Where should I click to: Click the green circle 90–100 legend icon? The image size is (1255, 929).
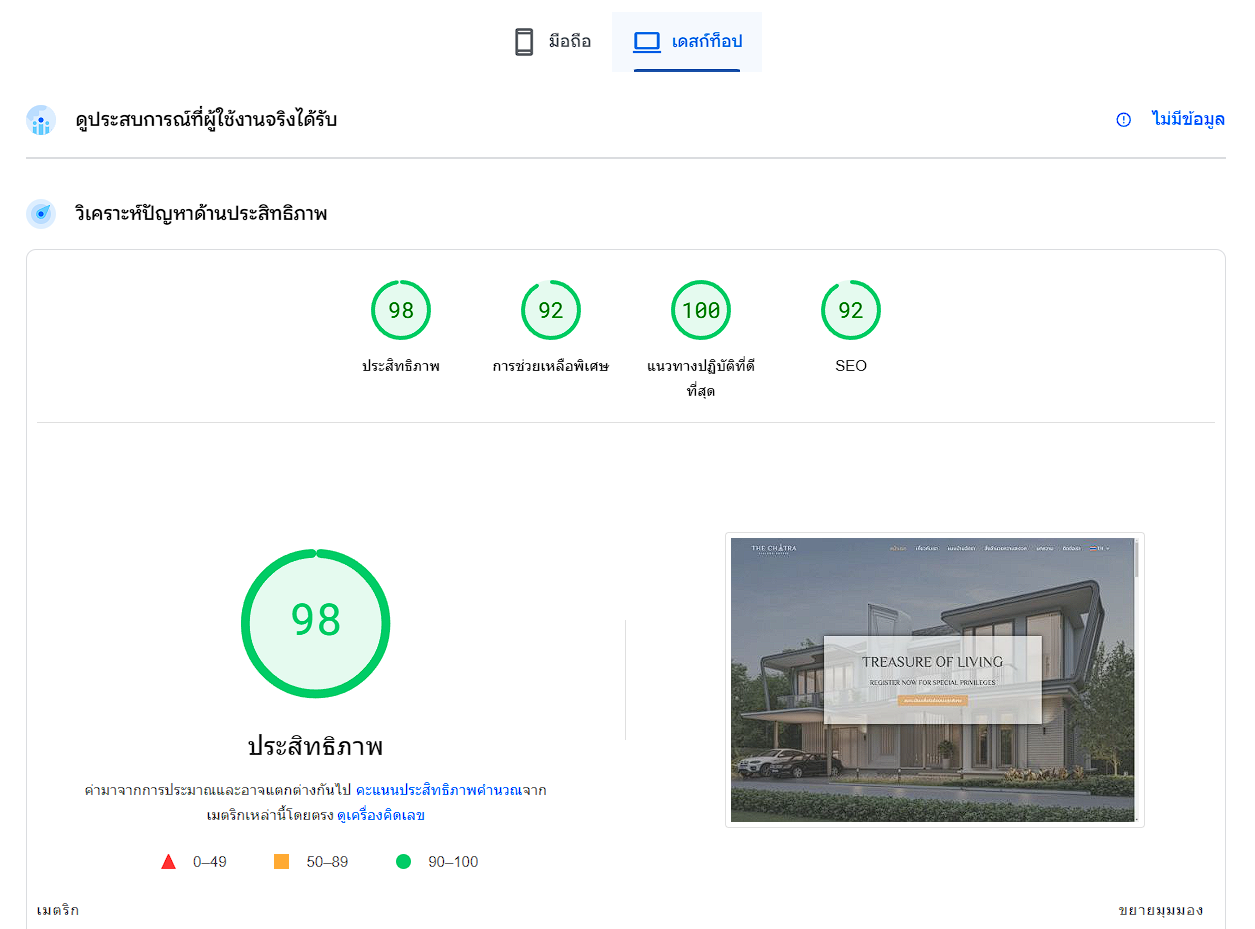404,861
